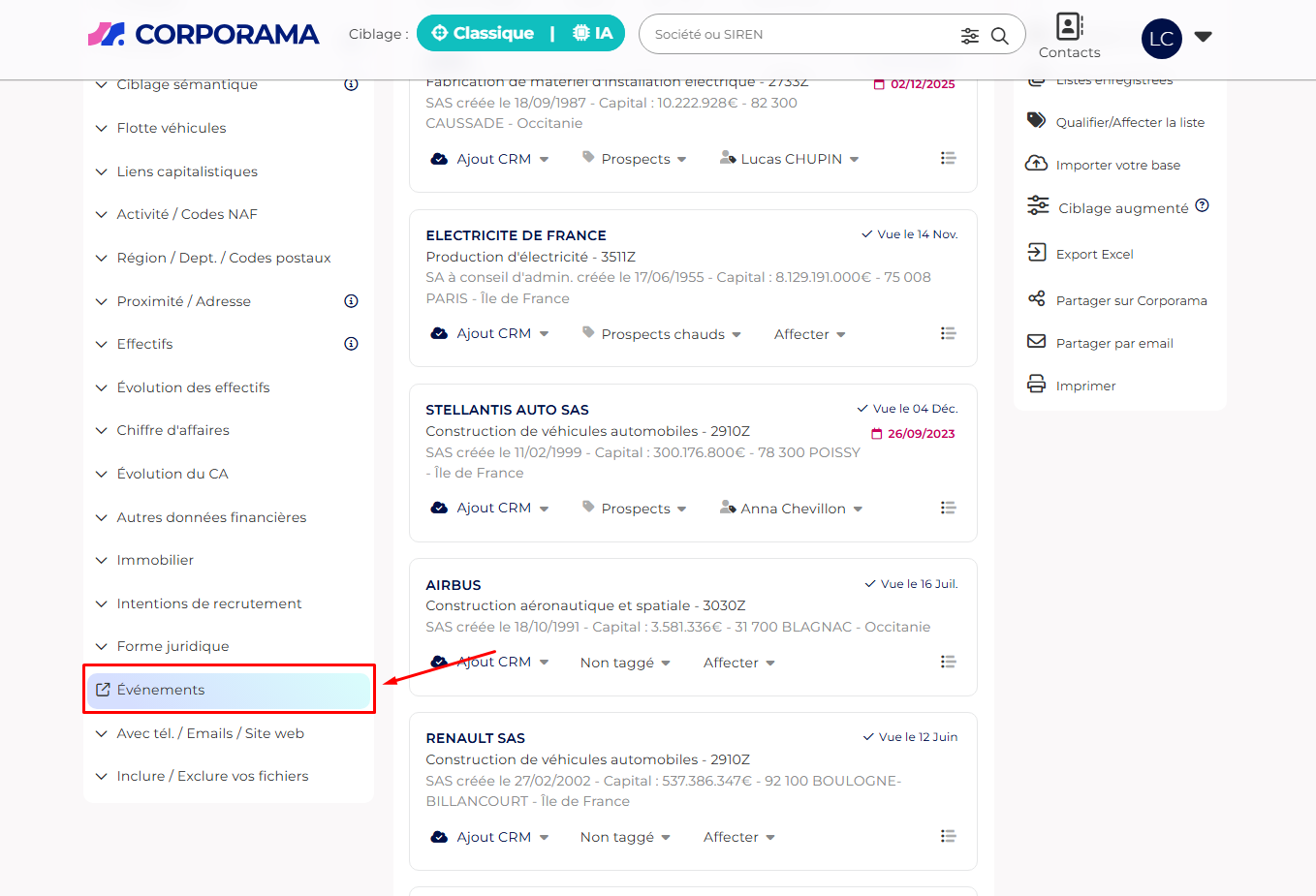Select the Classique targeting mode
The height and width of the screenshot is (896, 1316).
tap(483, 33)
